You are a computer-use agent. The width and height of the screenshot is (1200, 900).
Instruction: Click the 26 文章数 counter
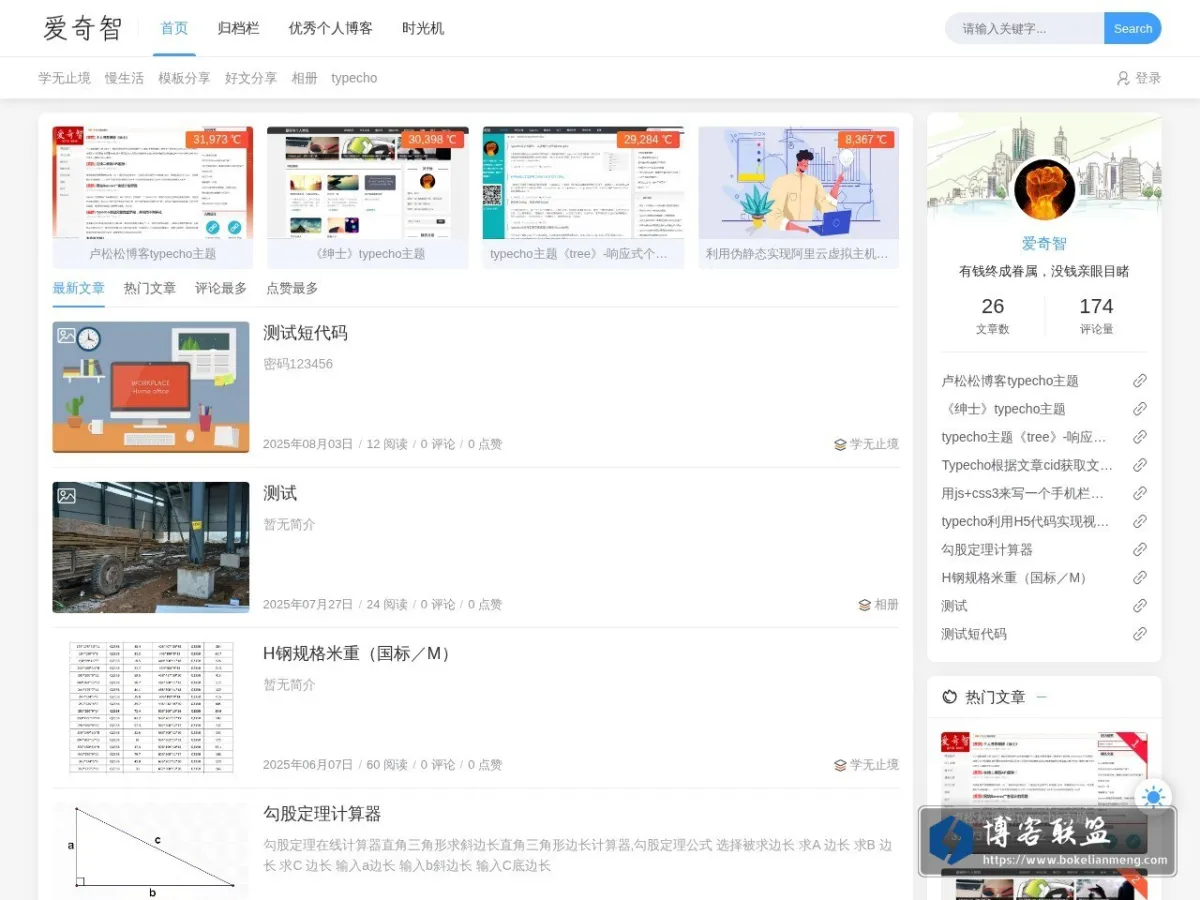tap(993, 315)
